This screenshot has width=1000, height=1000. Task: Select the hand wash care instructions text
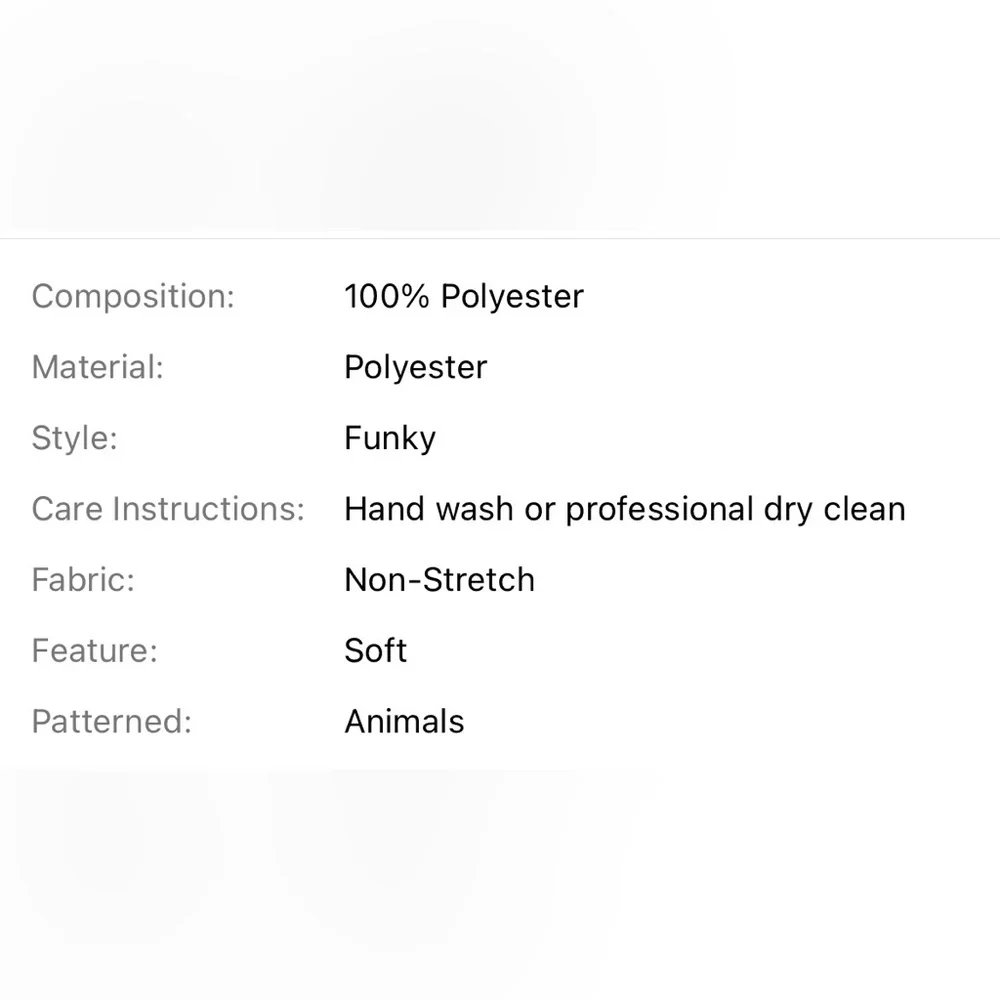click(x=624, y=509)
